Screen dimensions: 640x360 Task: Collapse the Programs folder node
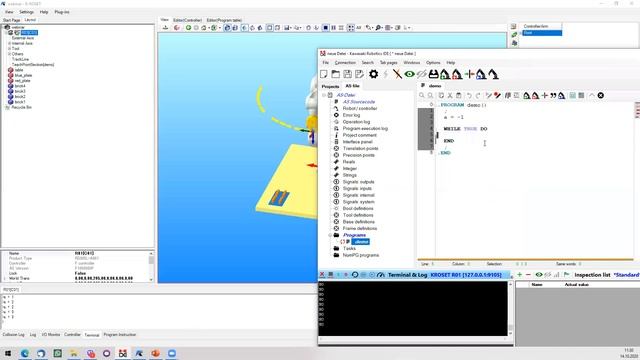coord(330,235)
